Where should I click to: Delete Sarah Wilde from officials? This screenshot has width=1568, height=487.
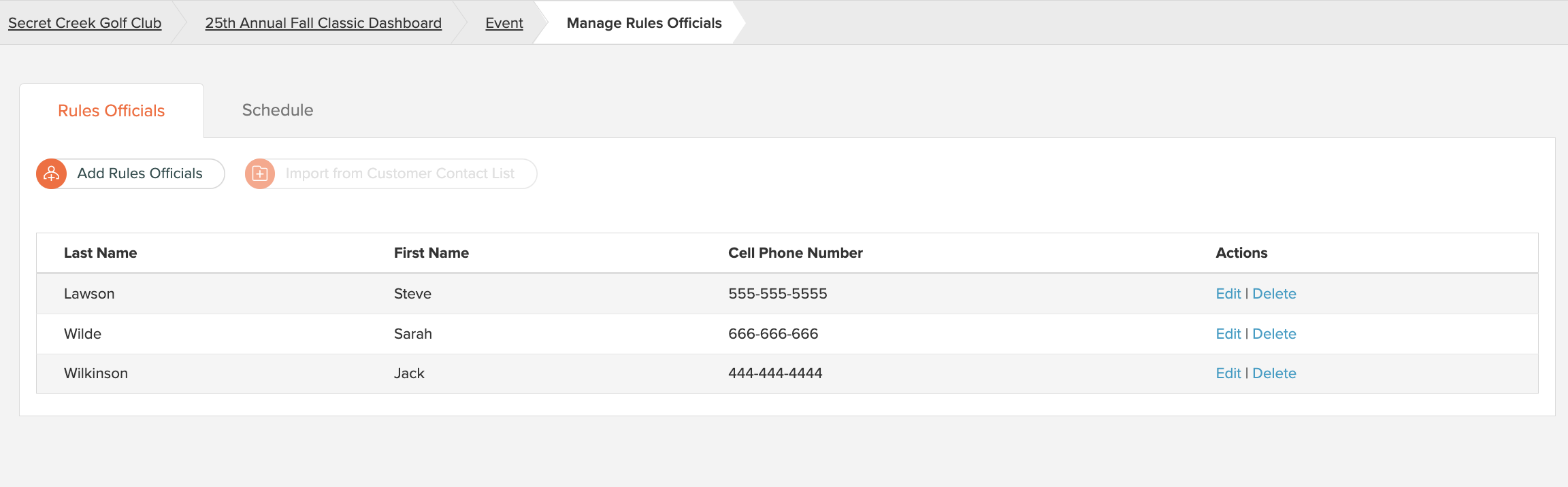(1274, 334)
